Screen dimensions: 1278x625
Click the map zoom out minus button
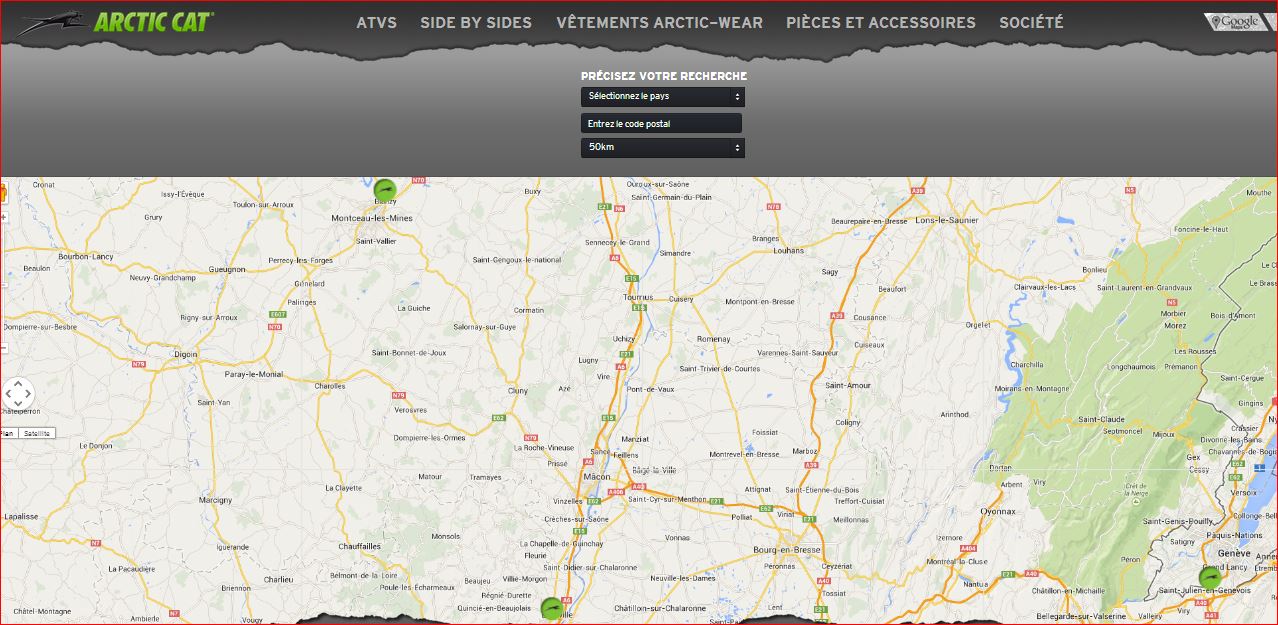(x=3, y=348)
